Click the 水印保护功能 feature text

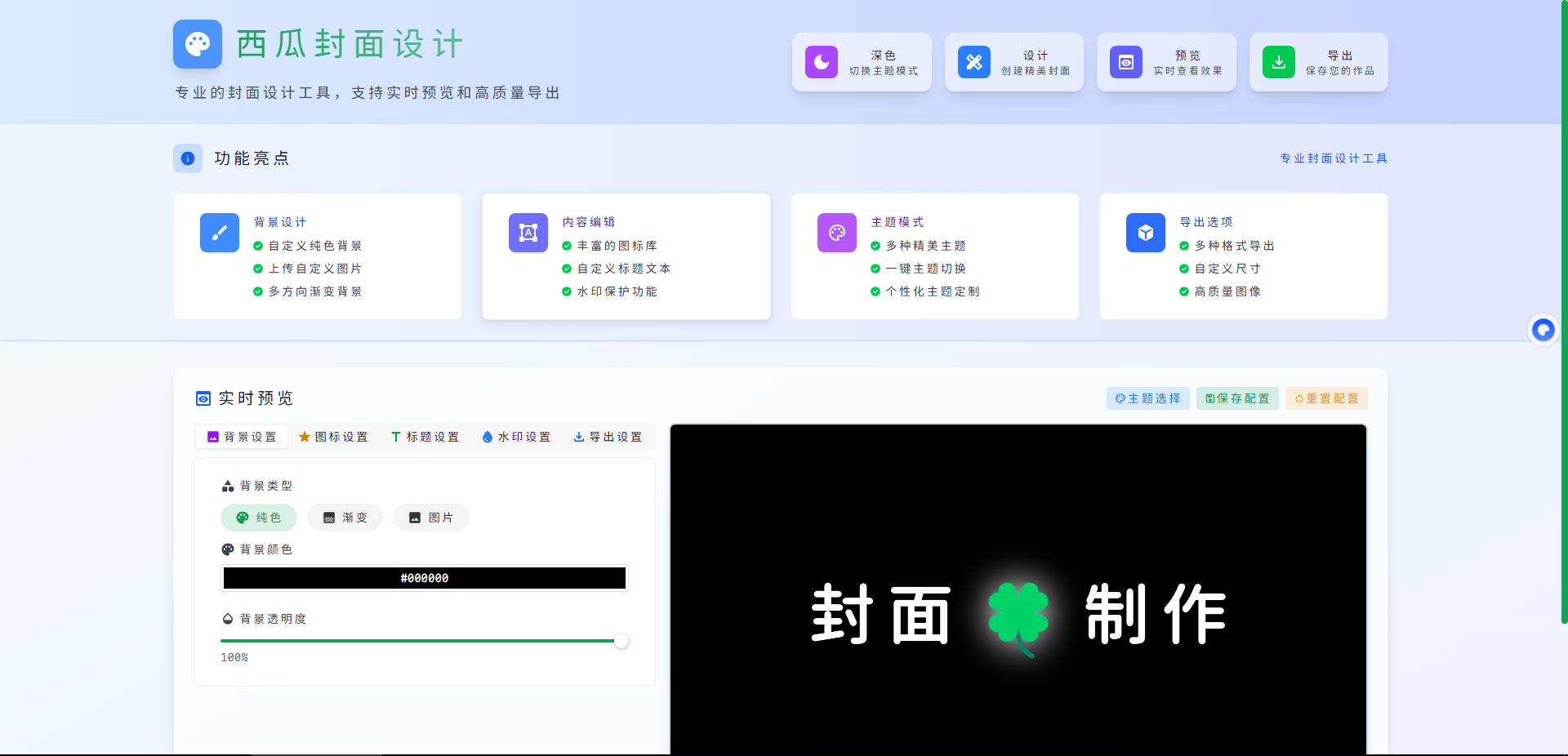tap(617, 291)
